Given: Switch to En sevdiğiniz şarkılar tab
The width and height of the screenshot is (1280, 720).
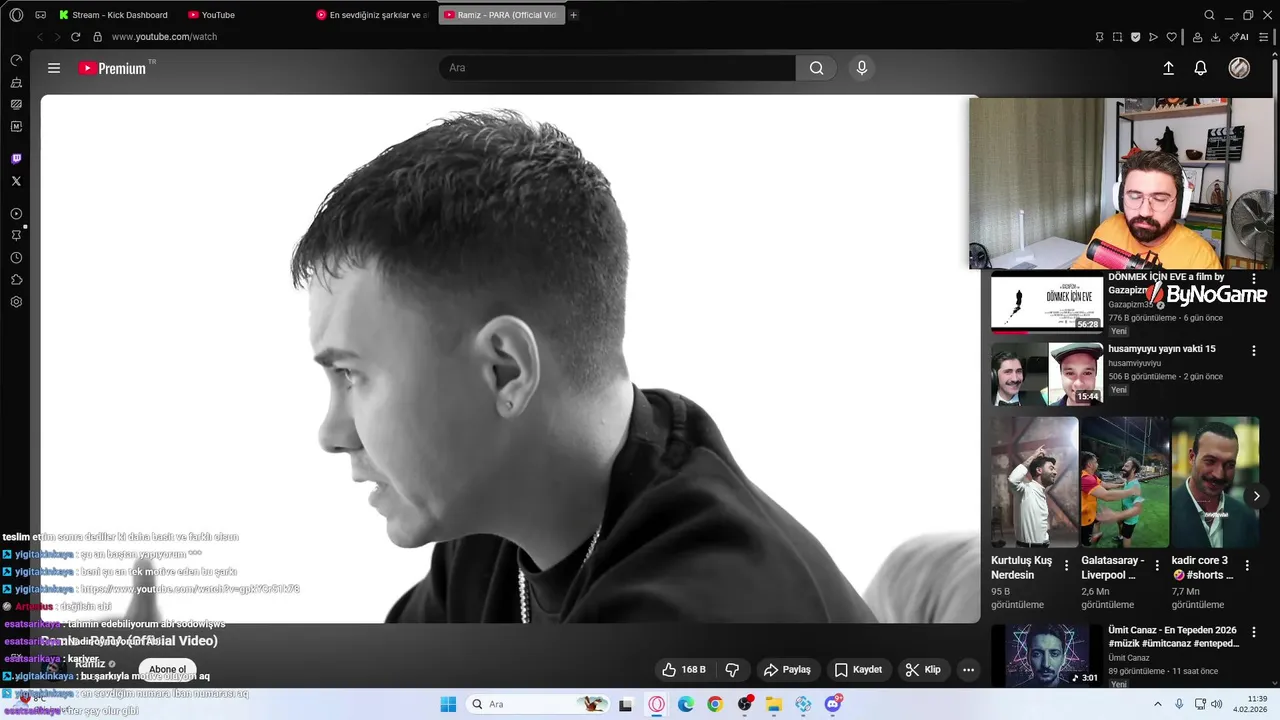Looking at the screenshot, I should tap(374, 15).
